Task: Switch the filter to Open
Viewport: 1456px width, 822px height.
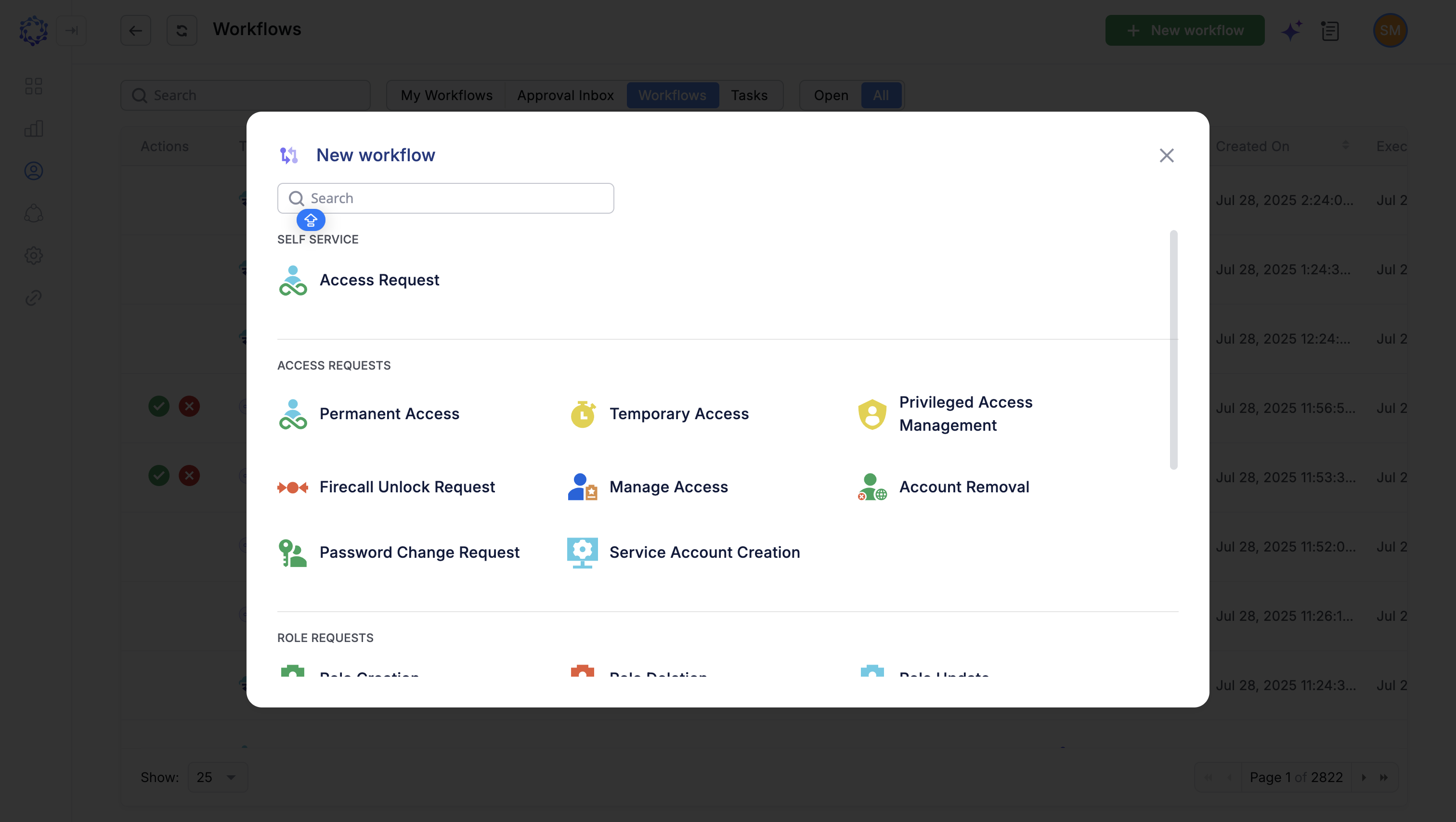Action: [831, 95]
